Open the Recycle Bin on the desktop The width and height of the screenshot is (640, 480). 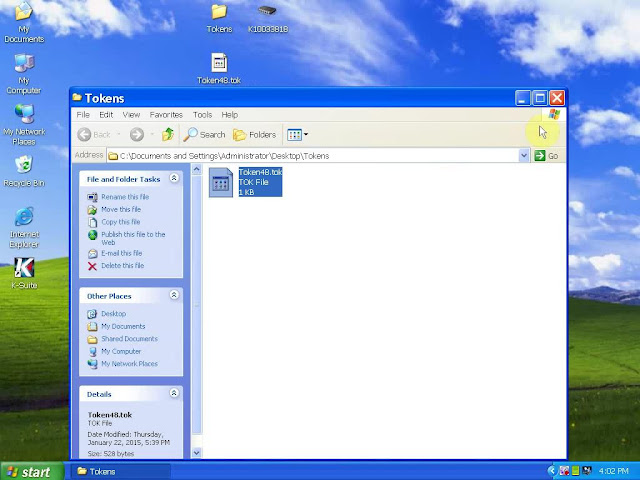[x=24, y=171]
